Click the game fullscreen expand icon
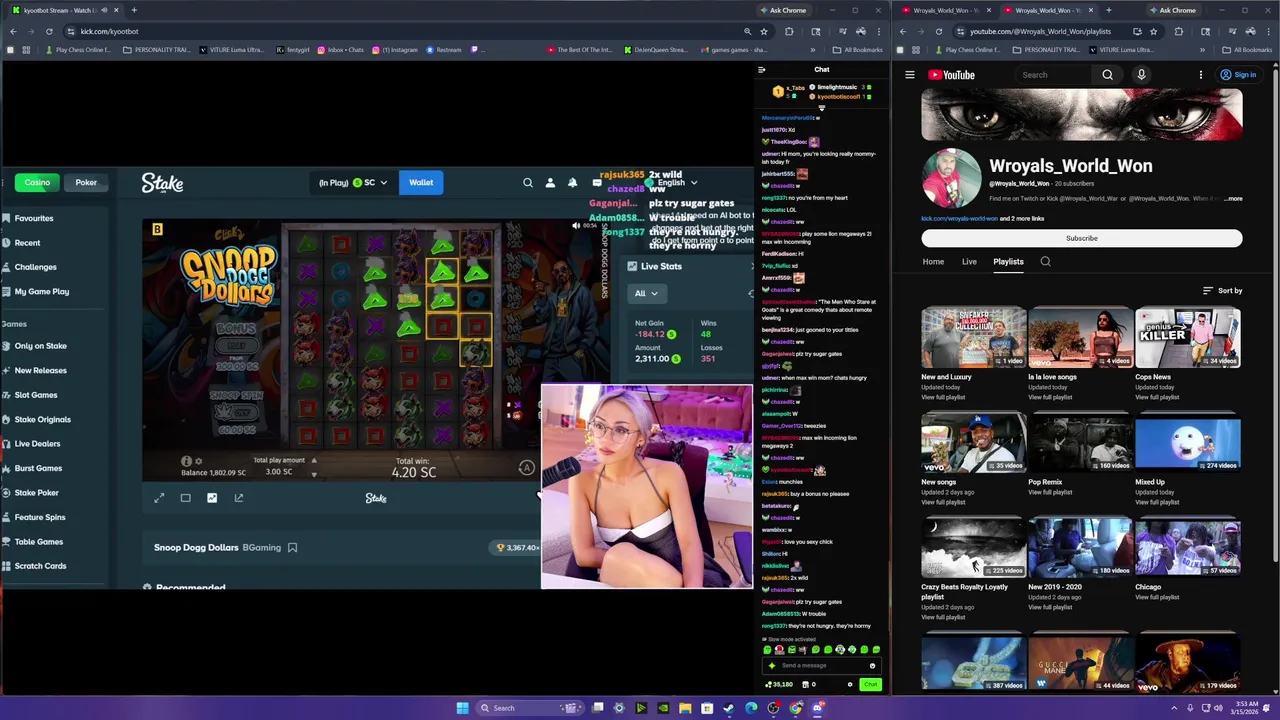The height and width of the screenshot is (720, 1280). click(x=159, y=498)
